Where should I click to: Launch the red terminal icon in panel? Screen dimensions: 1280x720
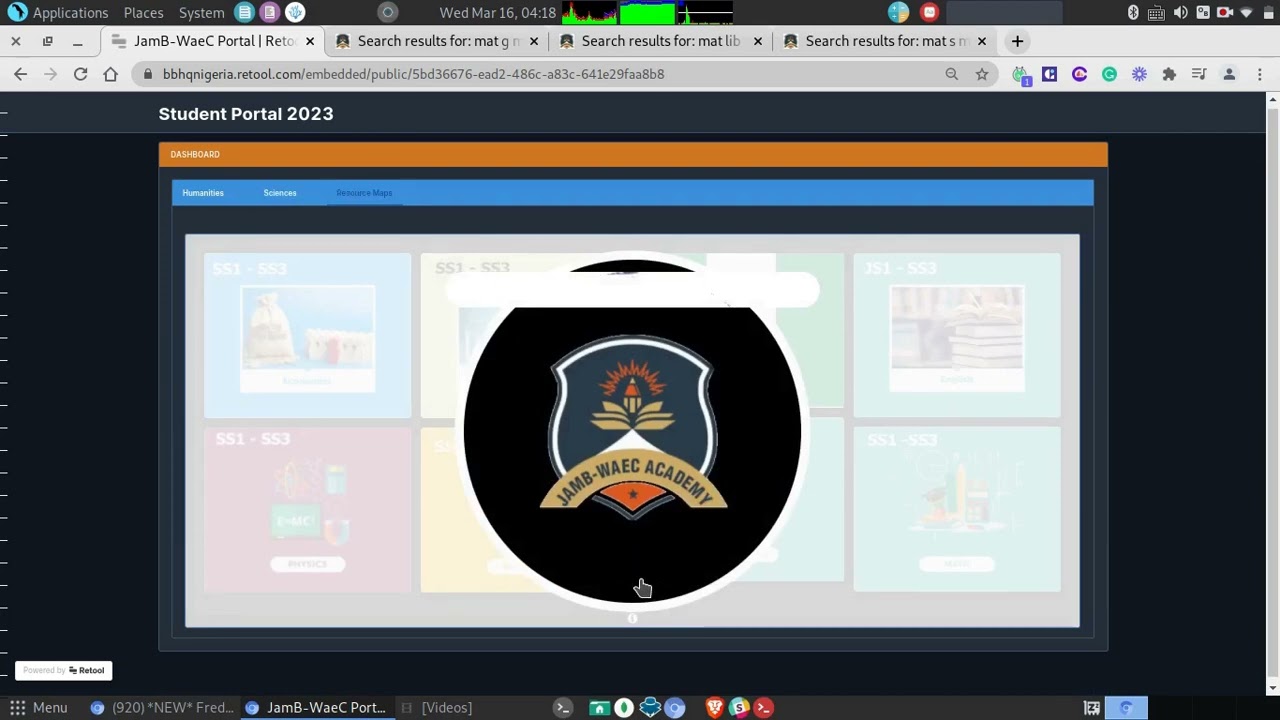click(763, 707)
